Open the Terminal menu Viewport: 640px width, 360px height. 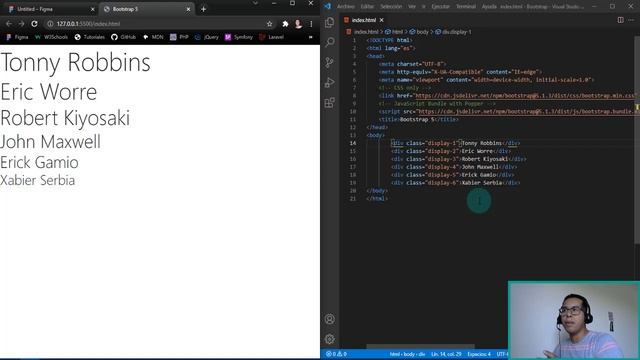pos(466,7)
